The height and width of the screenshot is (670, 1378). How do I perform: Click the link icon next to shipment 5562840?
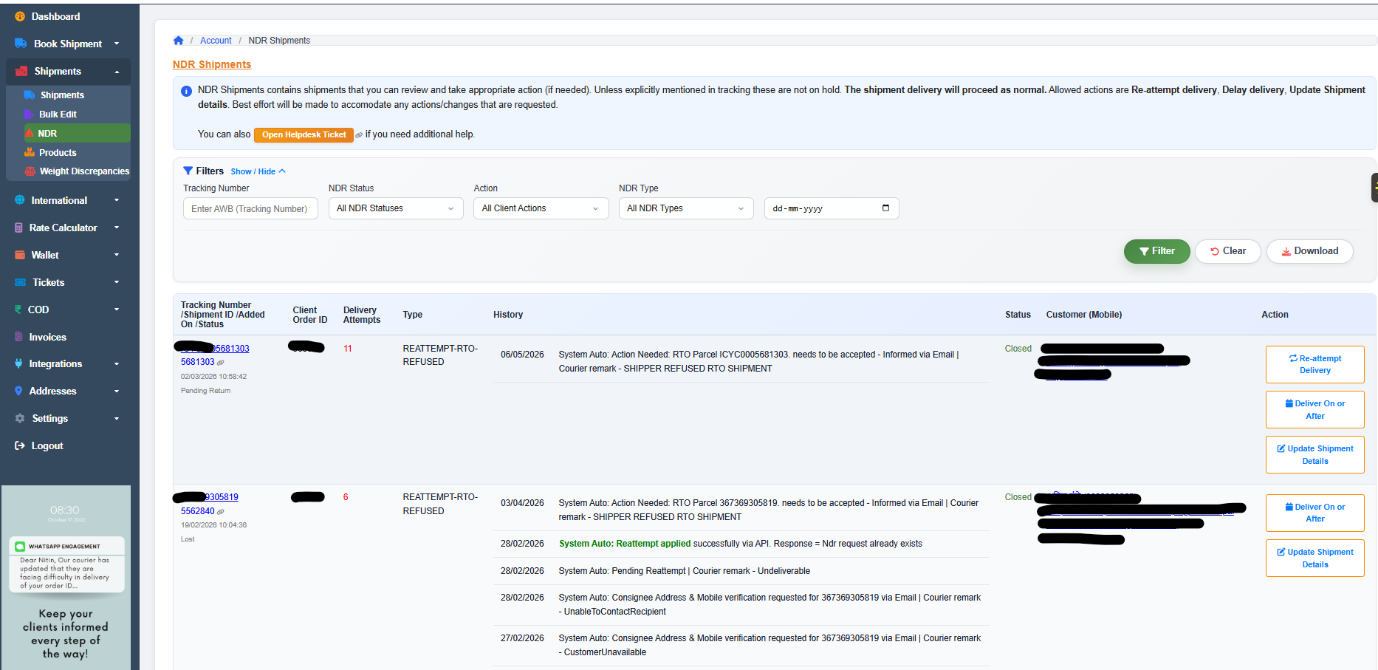click(221, 511)
